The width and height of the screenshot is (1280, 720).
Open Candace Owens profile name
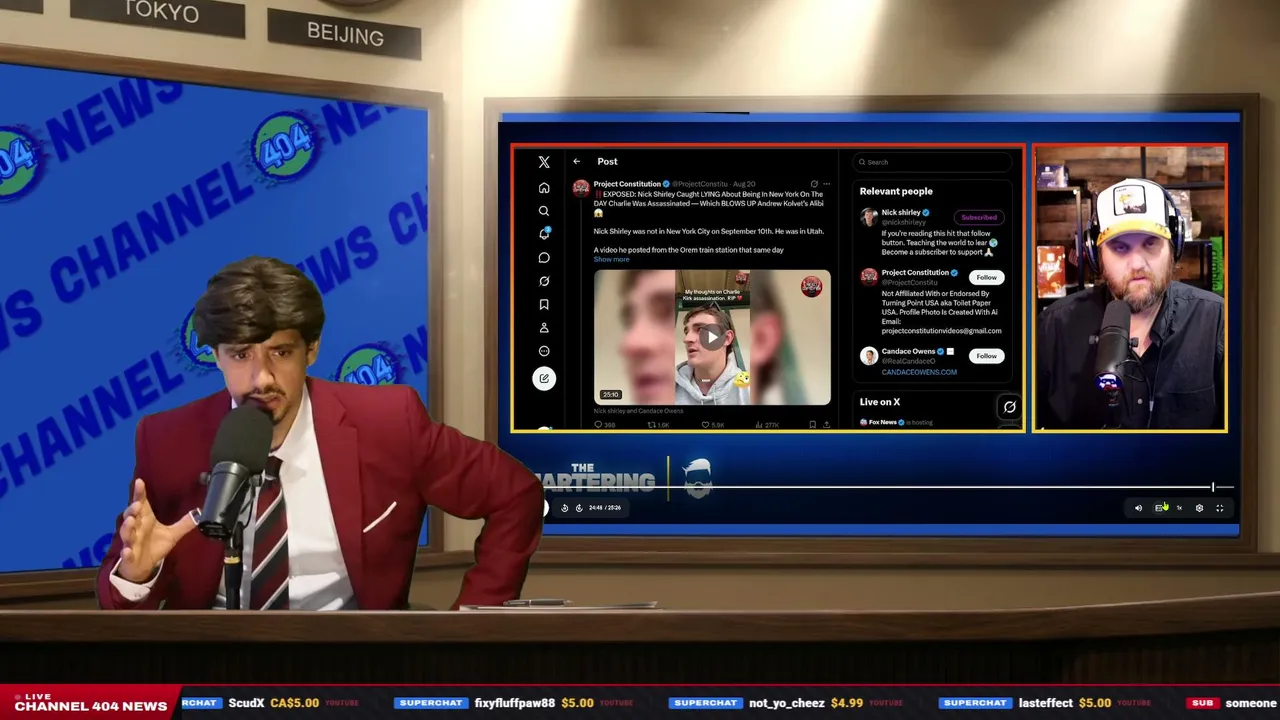pyautogui.click(x=908, y=351)
